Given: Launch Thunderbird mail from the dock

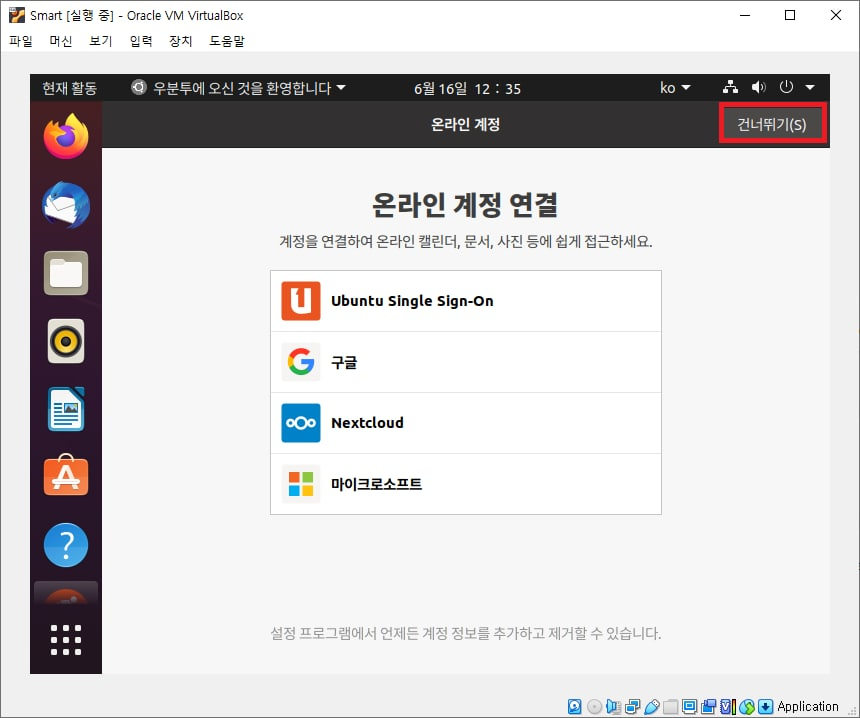Looking at the screenshot, I should click(66, 205).
